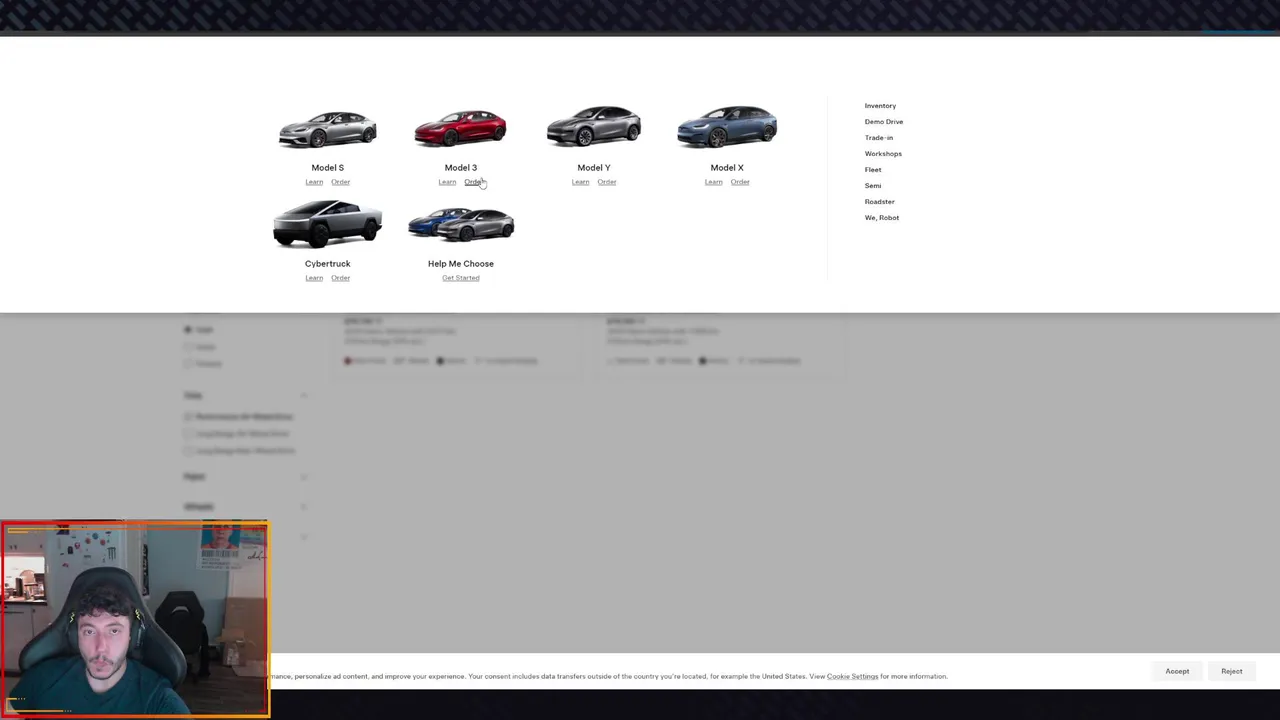1280x720 pixels.
Task: Click the Help Me Choose cars image
Action: click(461, 225)
